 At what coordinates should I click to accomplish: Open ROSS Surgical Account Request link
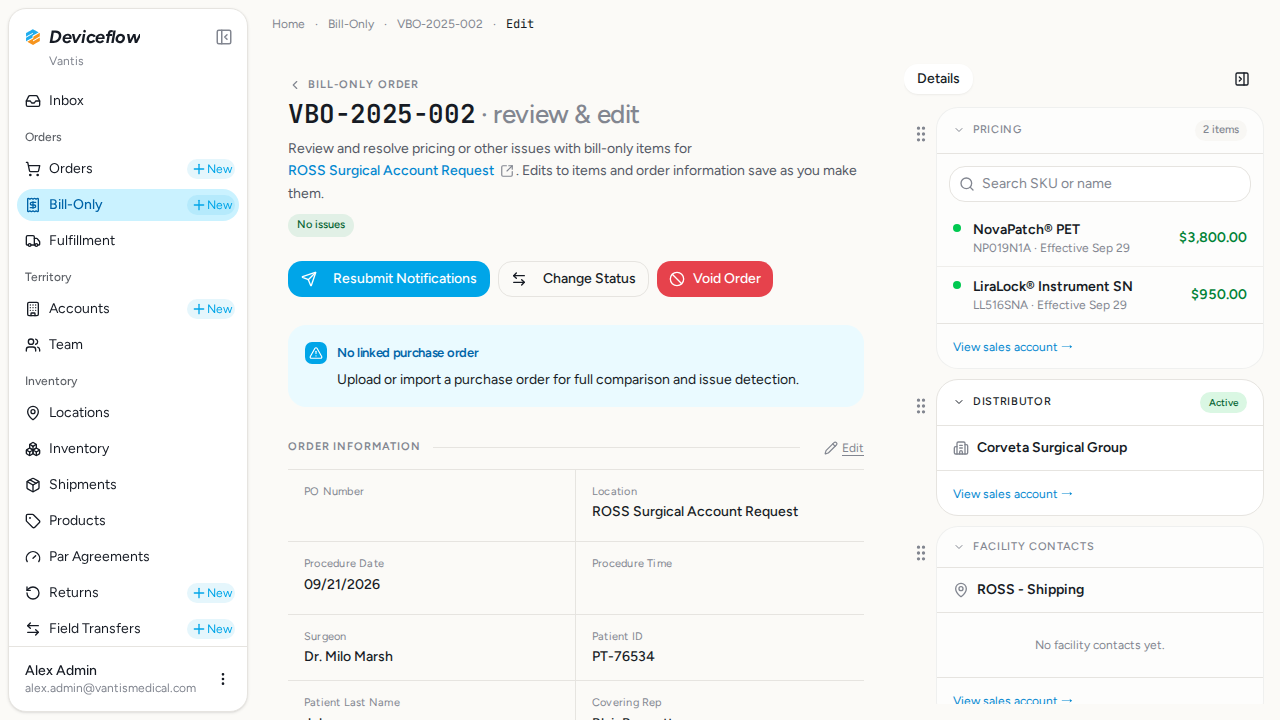coord(391,171)
